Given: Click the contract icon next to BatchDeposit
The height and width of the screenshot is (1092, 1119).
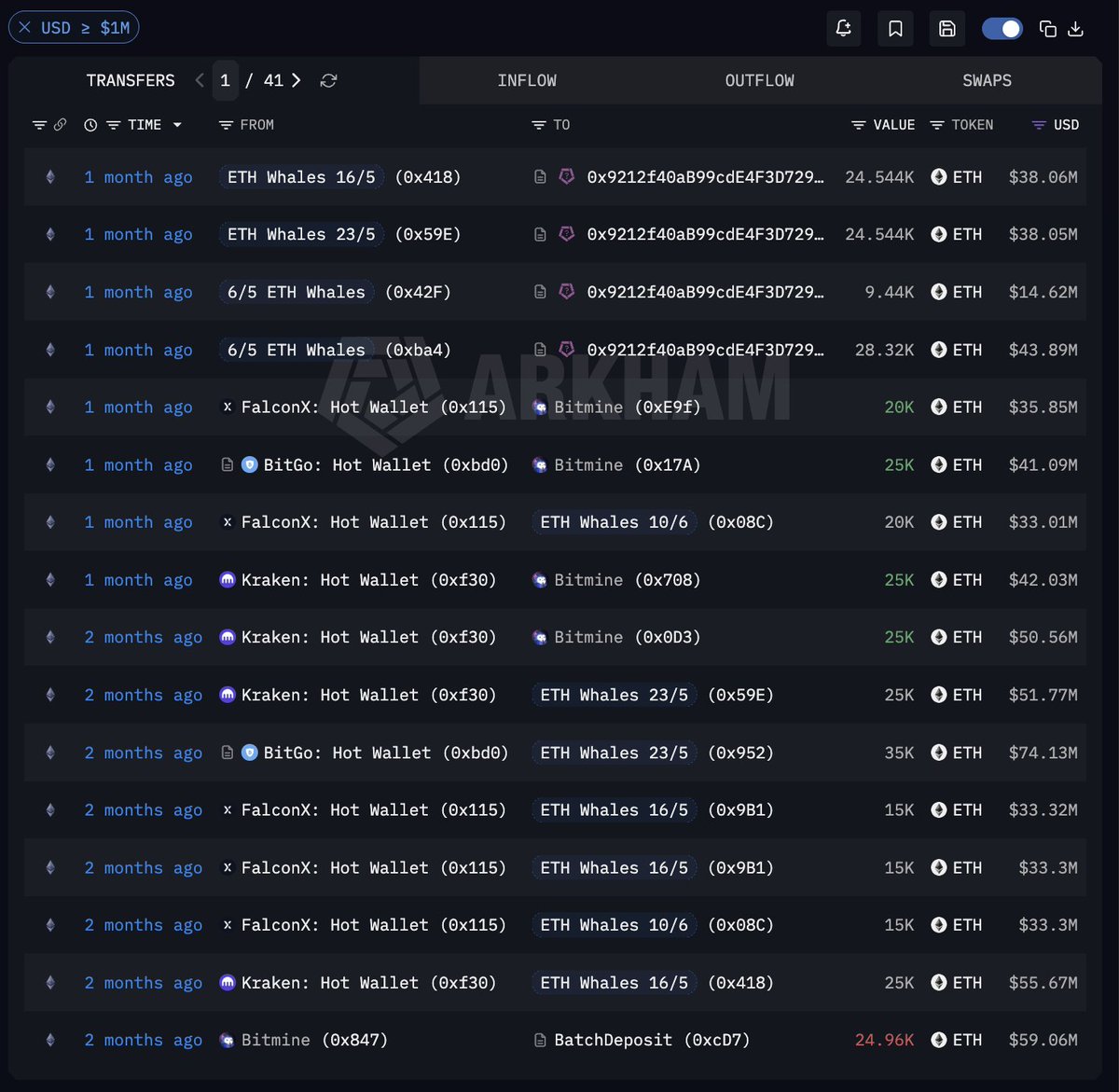Looking at the screenshot, I should click(x=540, y=1041).
